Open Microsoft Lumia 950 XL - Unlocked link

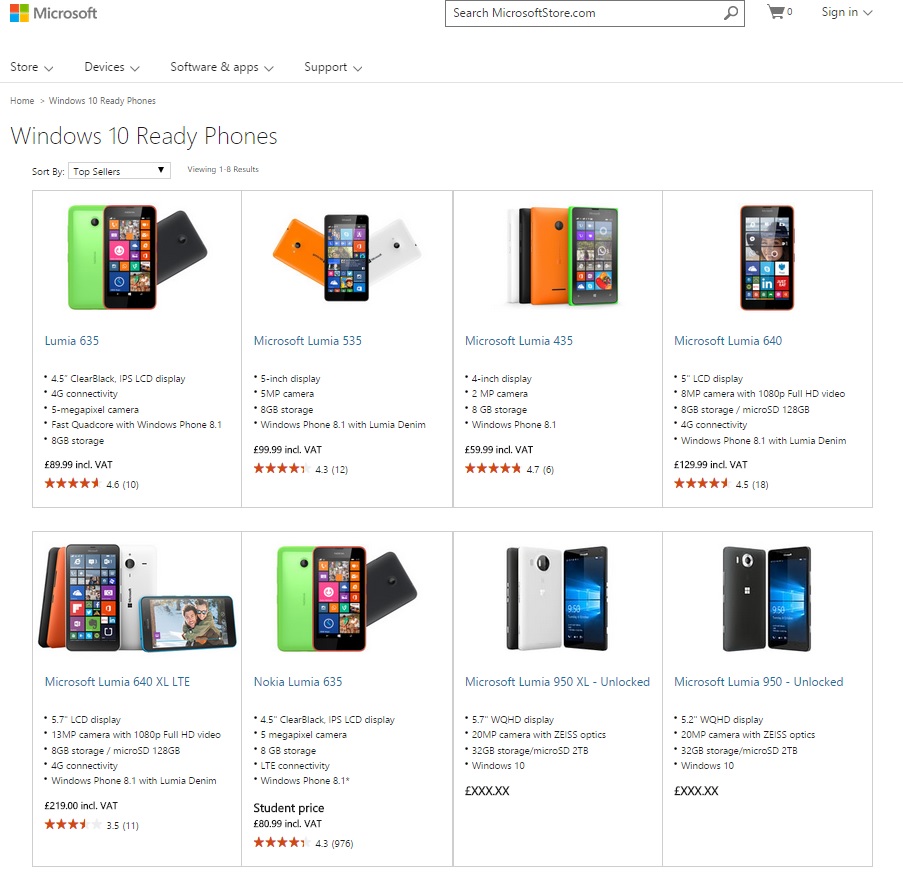click(557, 681)
